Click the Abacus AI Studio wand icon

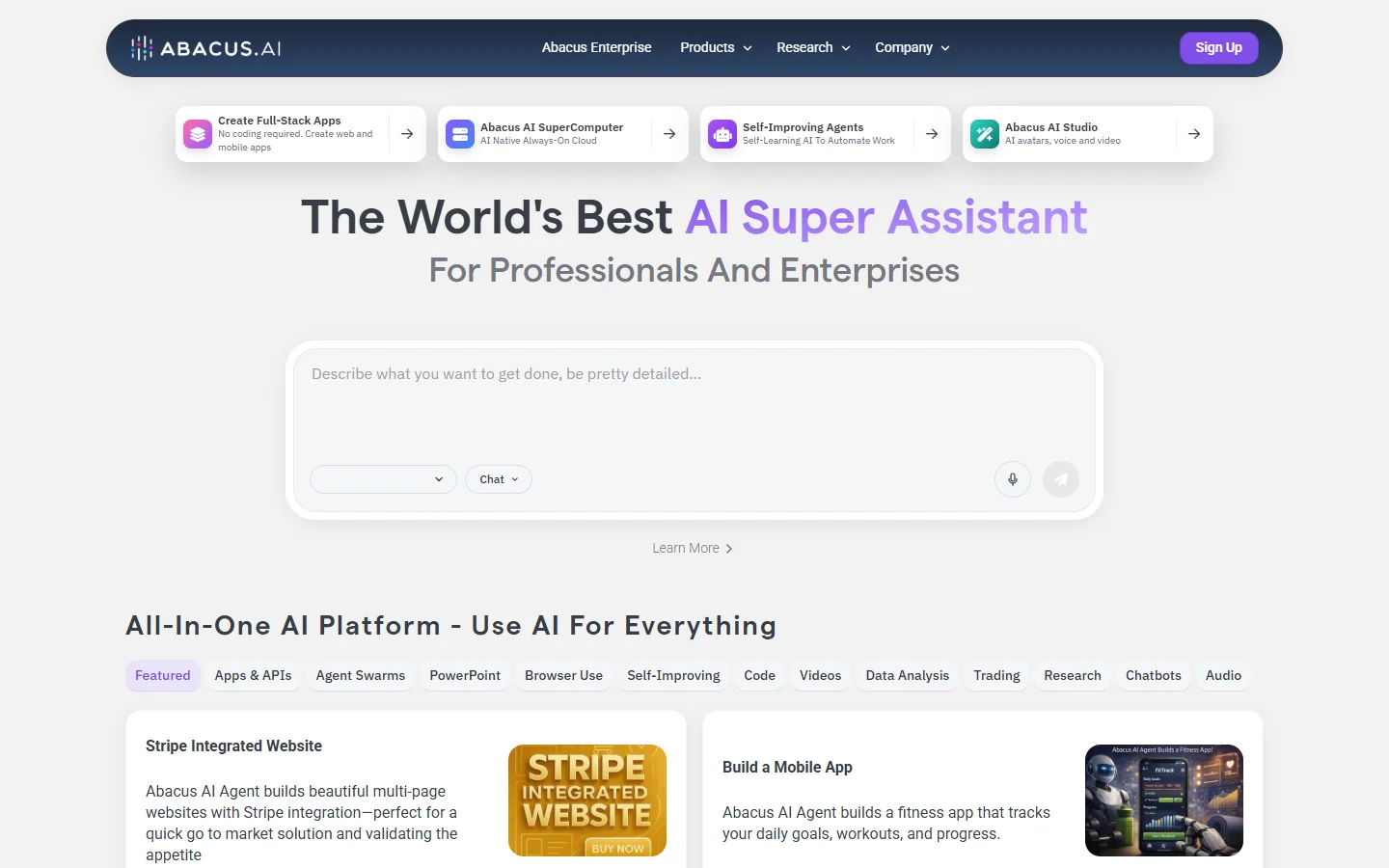tap(985, 134)
